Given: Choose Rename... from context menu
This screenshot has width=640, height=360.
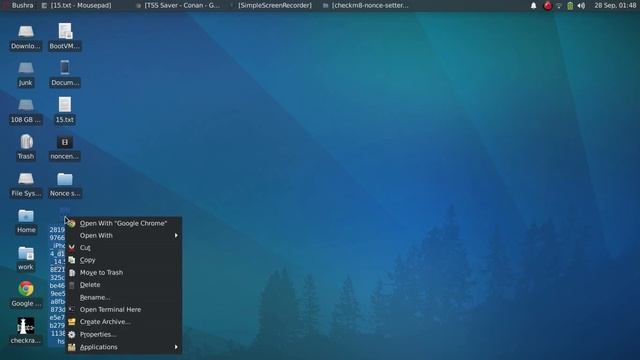Looking at the screenshot, I should click(x=124, y=297).
